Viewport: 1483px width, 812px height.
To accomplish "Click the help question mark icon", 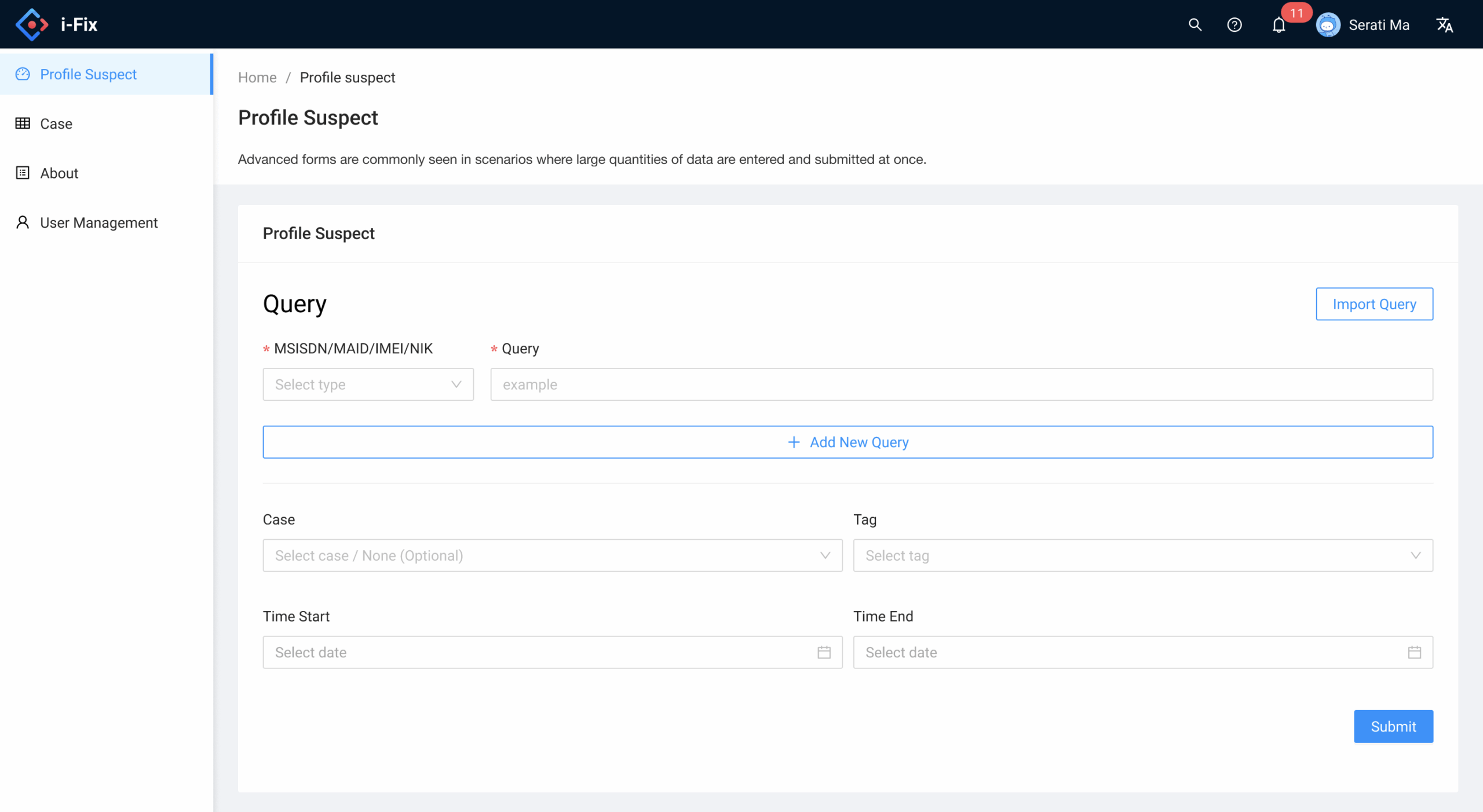I will click(x=1234, y=25).
